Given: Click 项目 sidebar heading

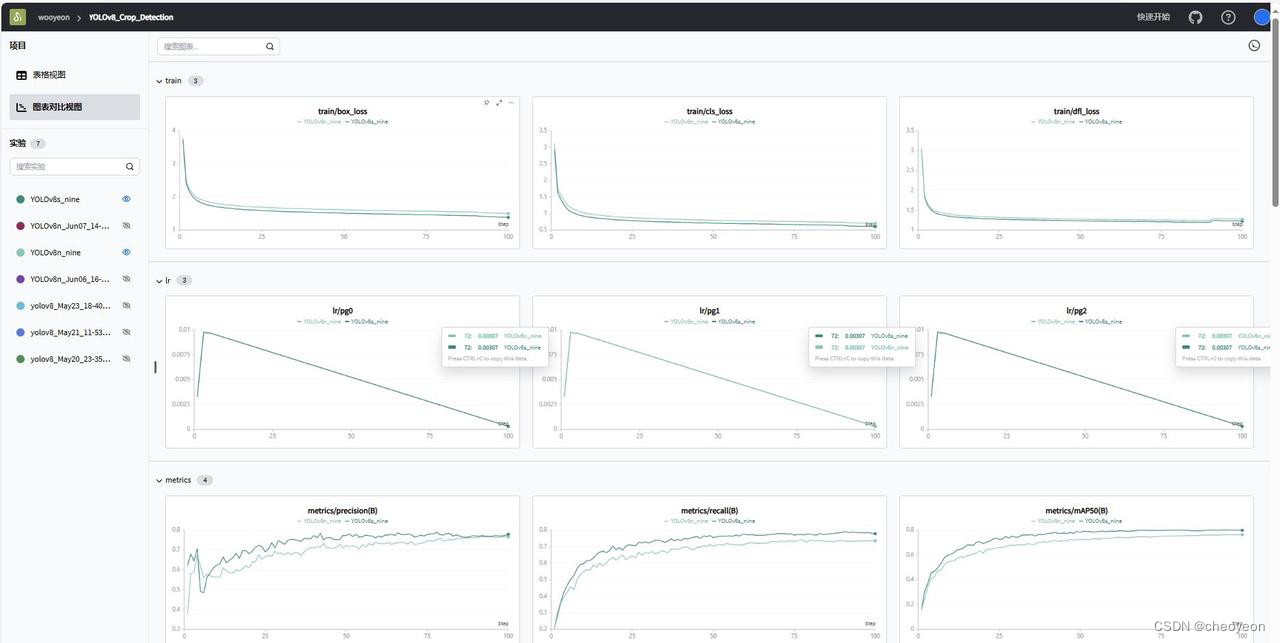Looking at the screenshot, I should click(x=18, y=45).
